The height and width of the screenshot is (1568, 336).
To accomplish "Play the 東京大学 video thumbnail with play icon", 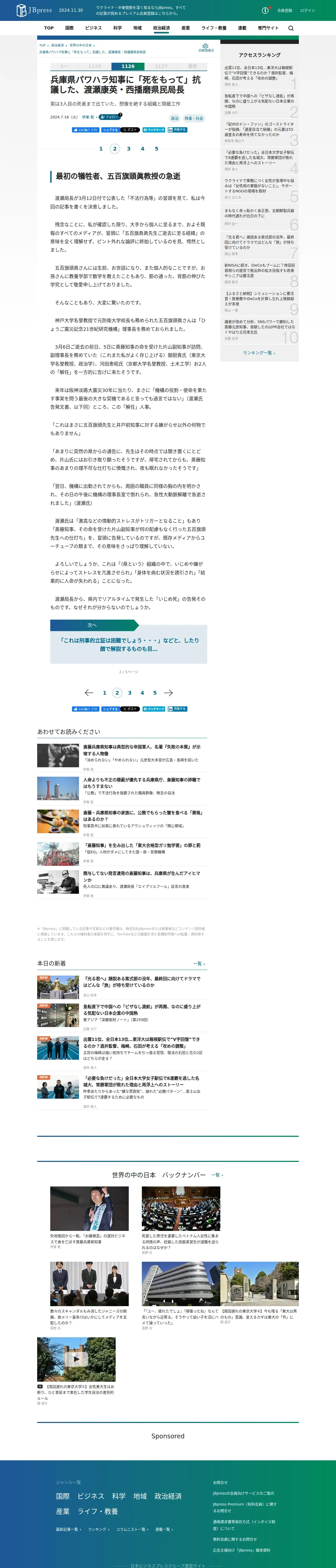I will tap(76, 1359).
